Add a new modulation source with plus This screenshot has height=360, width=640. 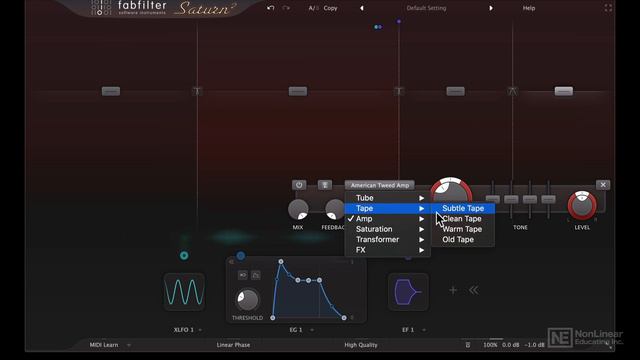click(453, 290)
